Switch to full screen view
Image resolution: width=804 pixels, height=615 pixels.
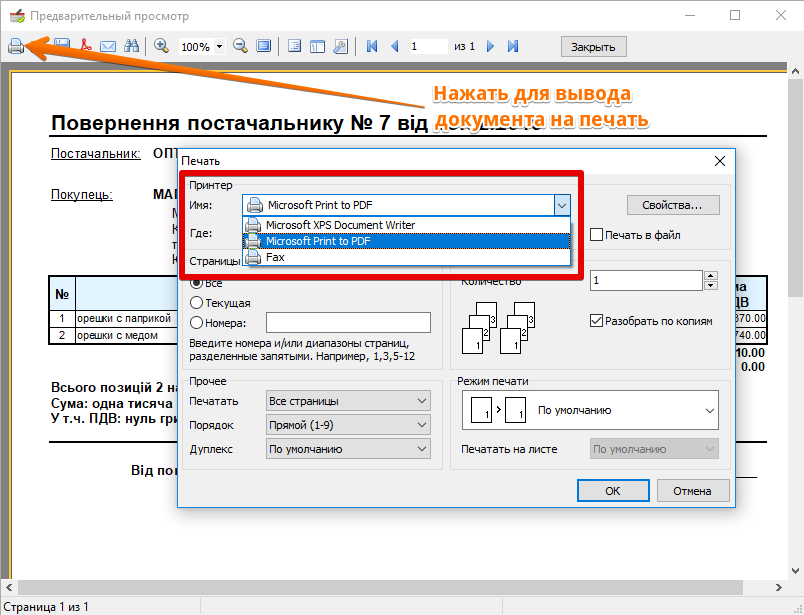pyautogui.click(x=264, y=46)
